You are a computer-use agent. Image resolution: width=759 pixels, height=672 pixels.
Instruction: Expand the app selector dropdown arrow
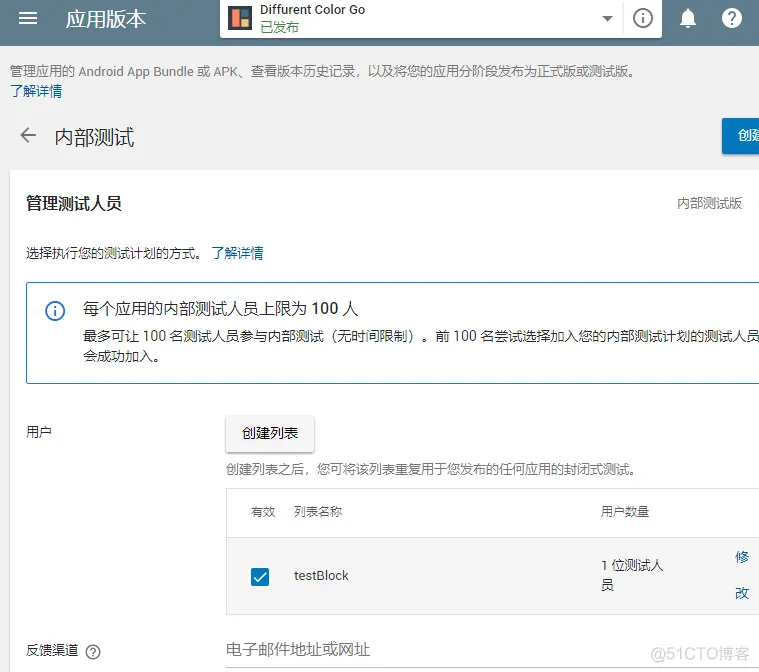click(607, 19)
